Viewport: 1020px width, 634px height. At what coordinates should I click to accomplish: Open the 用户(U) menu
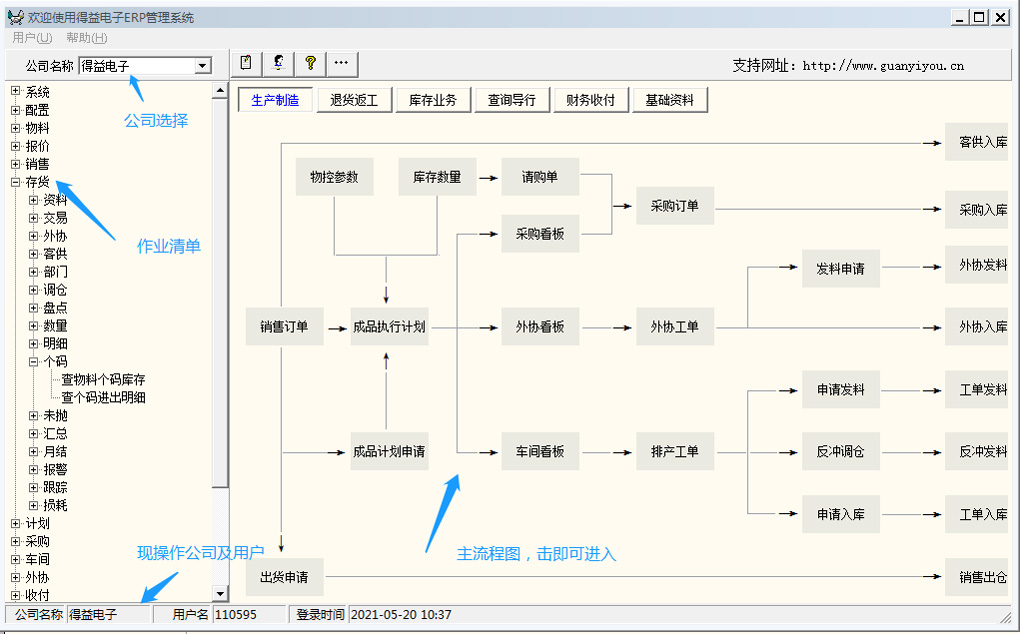click(32, 38)
